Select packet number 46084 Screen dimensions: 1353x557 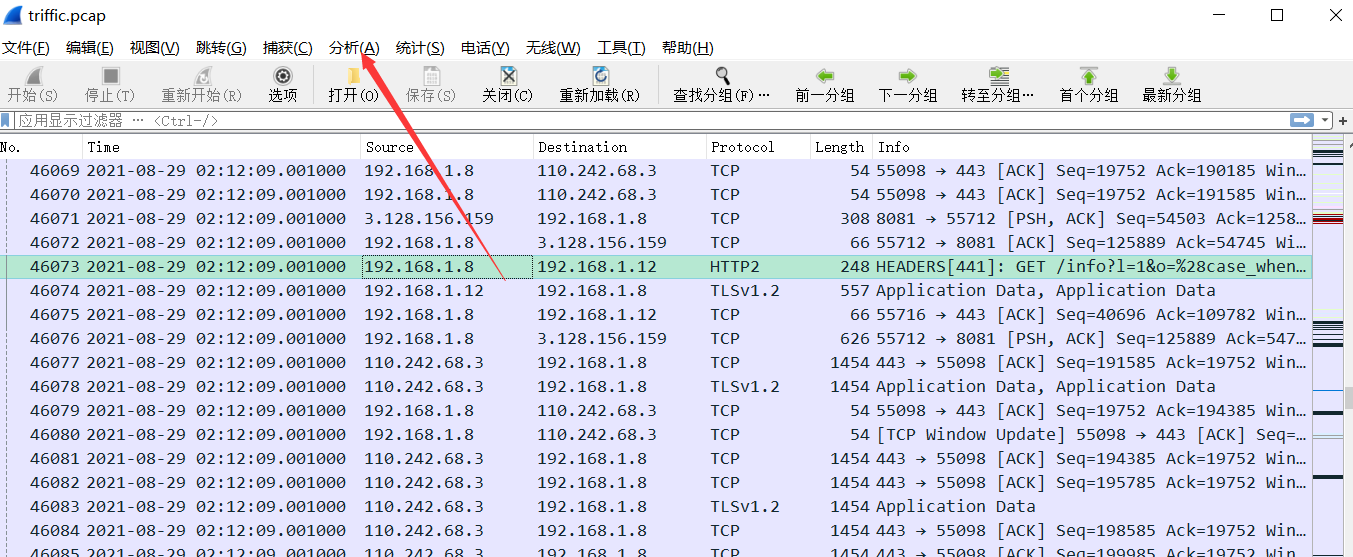click(x=655, y=531)
